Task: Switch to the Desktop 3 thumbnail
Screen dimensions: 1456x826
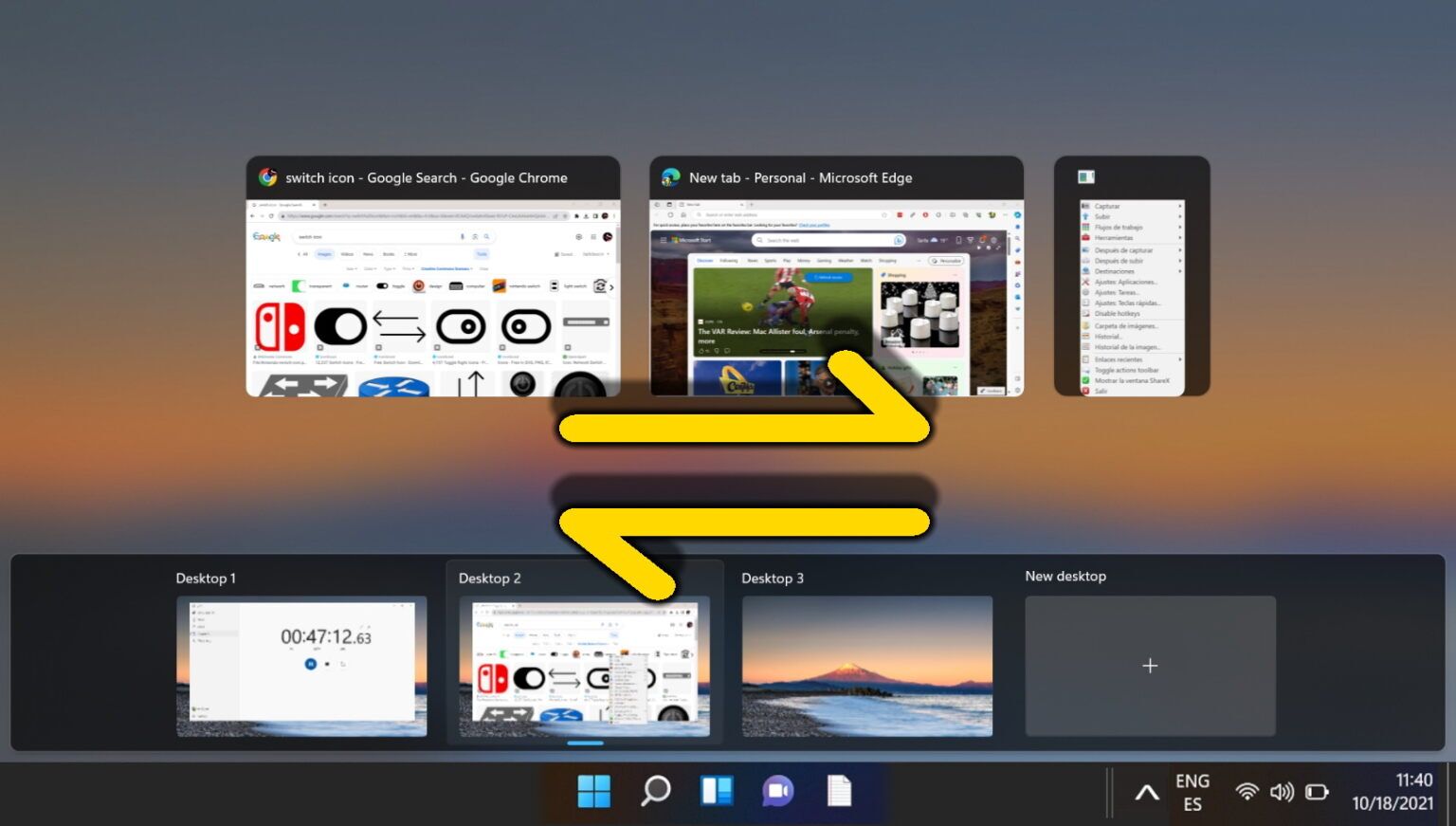Action: [x=865, y=665]
